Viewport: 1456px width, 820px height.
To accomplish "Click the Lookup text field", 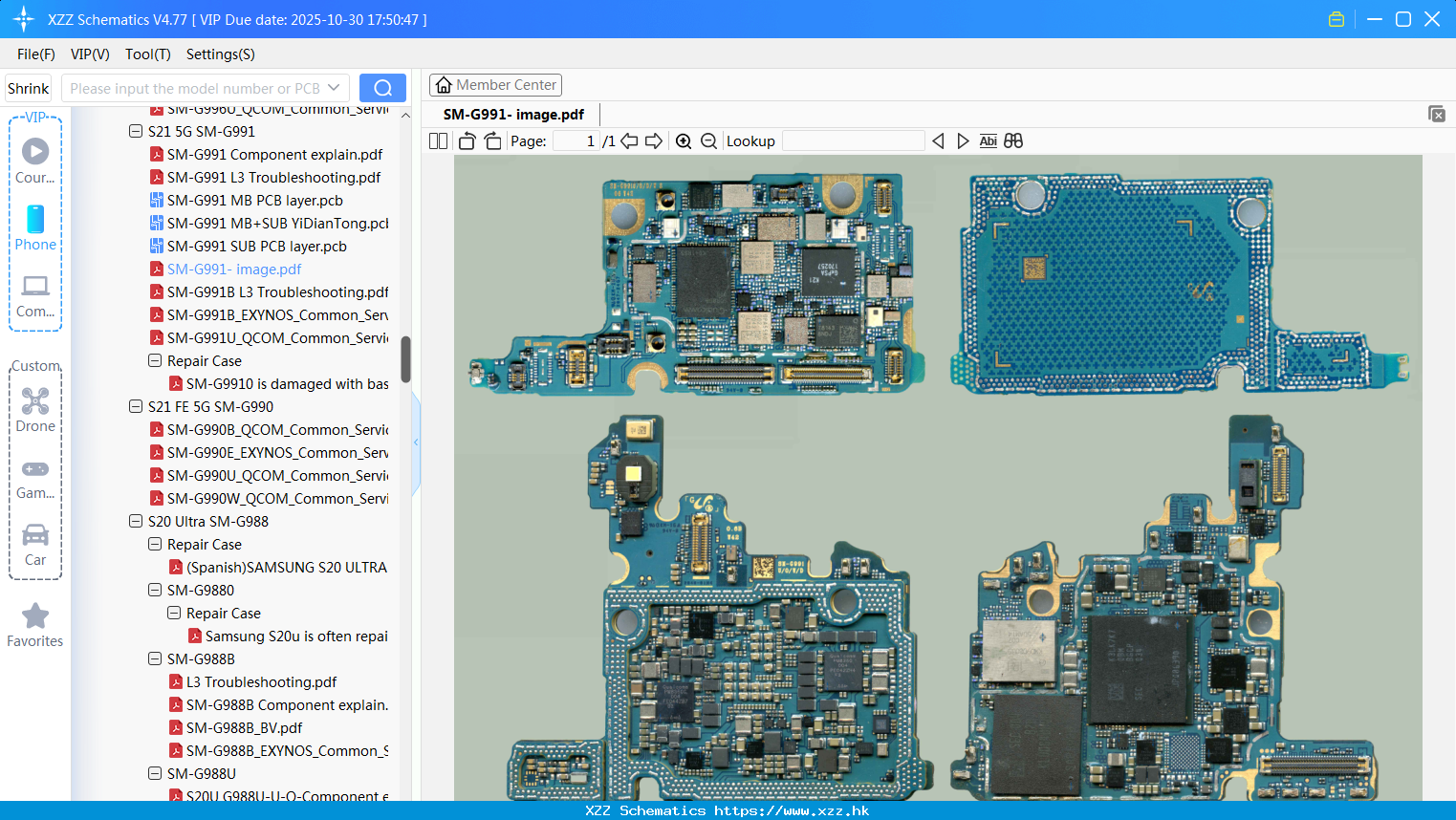I will tap(853, 141).
